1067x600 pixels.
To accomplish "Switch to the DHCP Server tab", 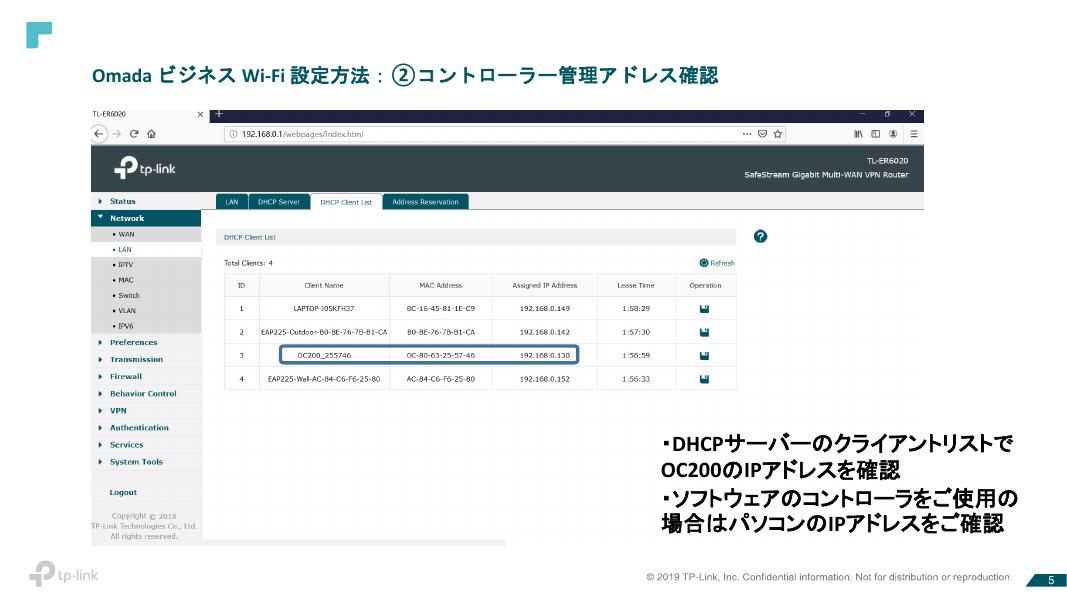I will pos(278,202).
